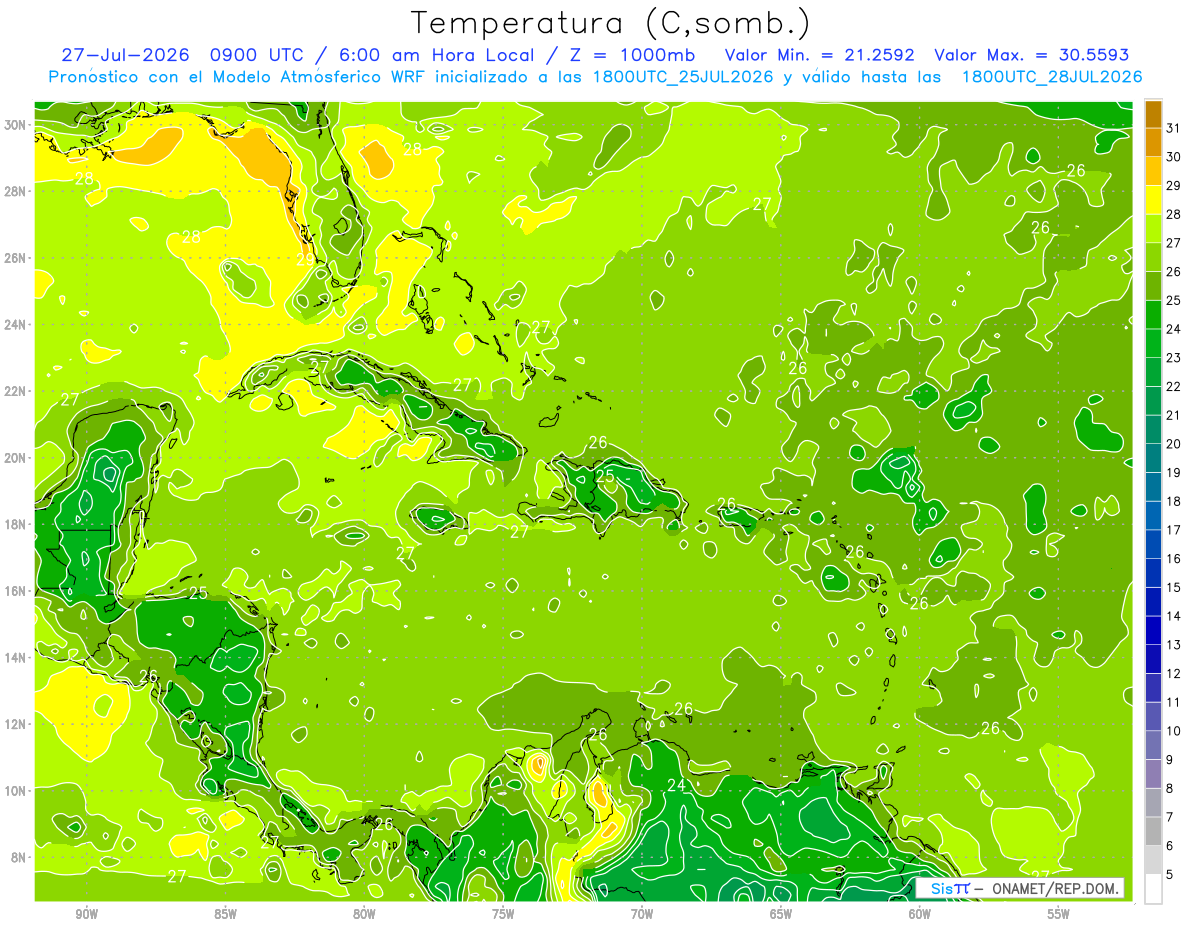
Task: Click the "24" contour label over Venezuela
Action: click(x=677, y=785)
